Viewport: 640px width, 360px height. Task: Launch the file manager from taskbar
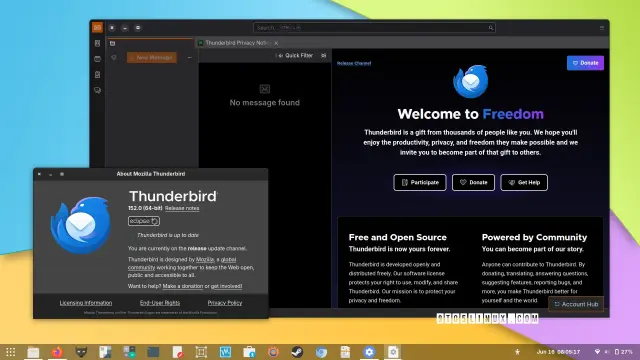(33, 352)
